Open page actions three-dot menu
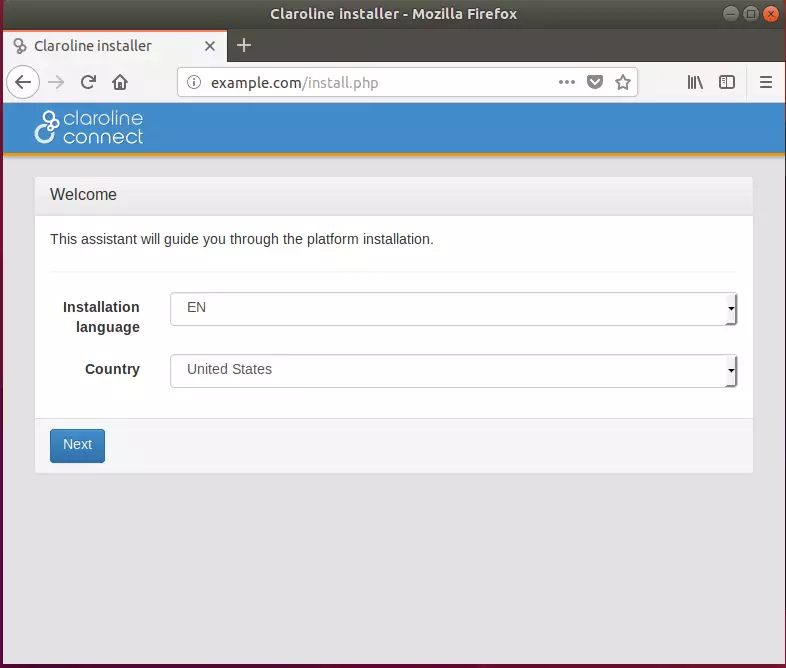Screen dimensions: 786x668 [x=566, y=82]
